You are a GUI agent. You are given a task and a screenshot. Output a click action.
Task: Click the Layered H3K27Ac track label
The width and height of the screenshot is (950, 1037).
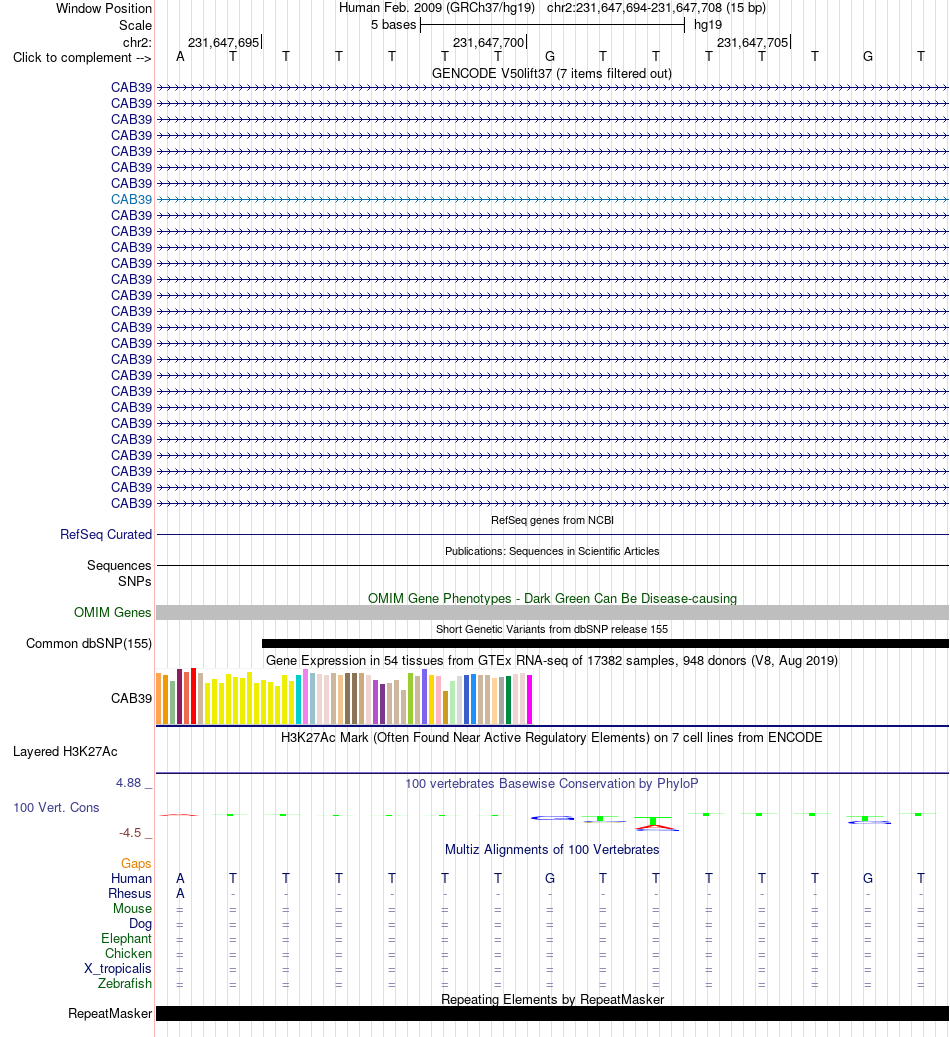tap(65, 751)
